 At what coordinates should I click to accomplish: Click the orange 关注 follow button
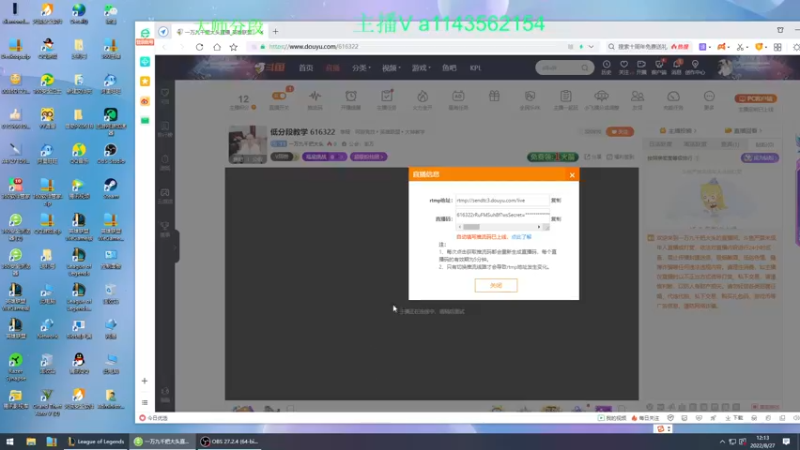(620, 132)
